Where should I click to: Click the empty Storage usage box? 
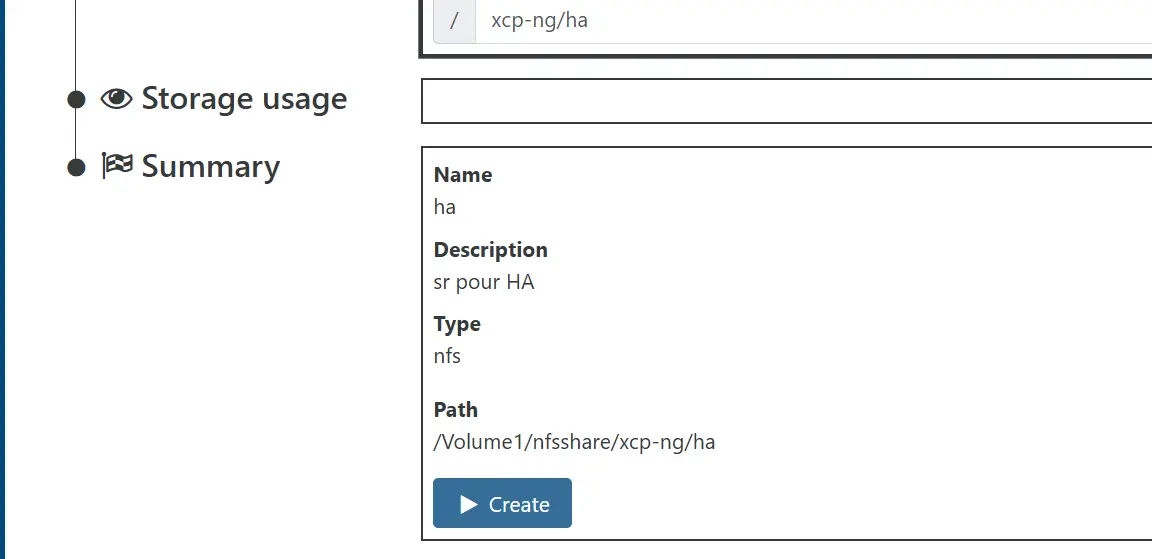[x=786, y=101]
